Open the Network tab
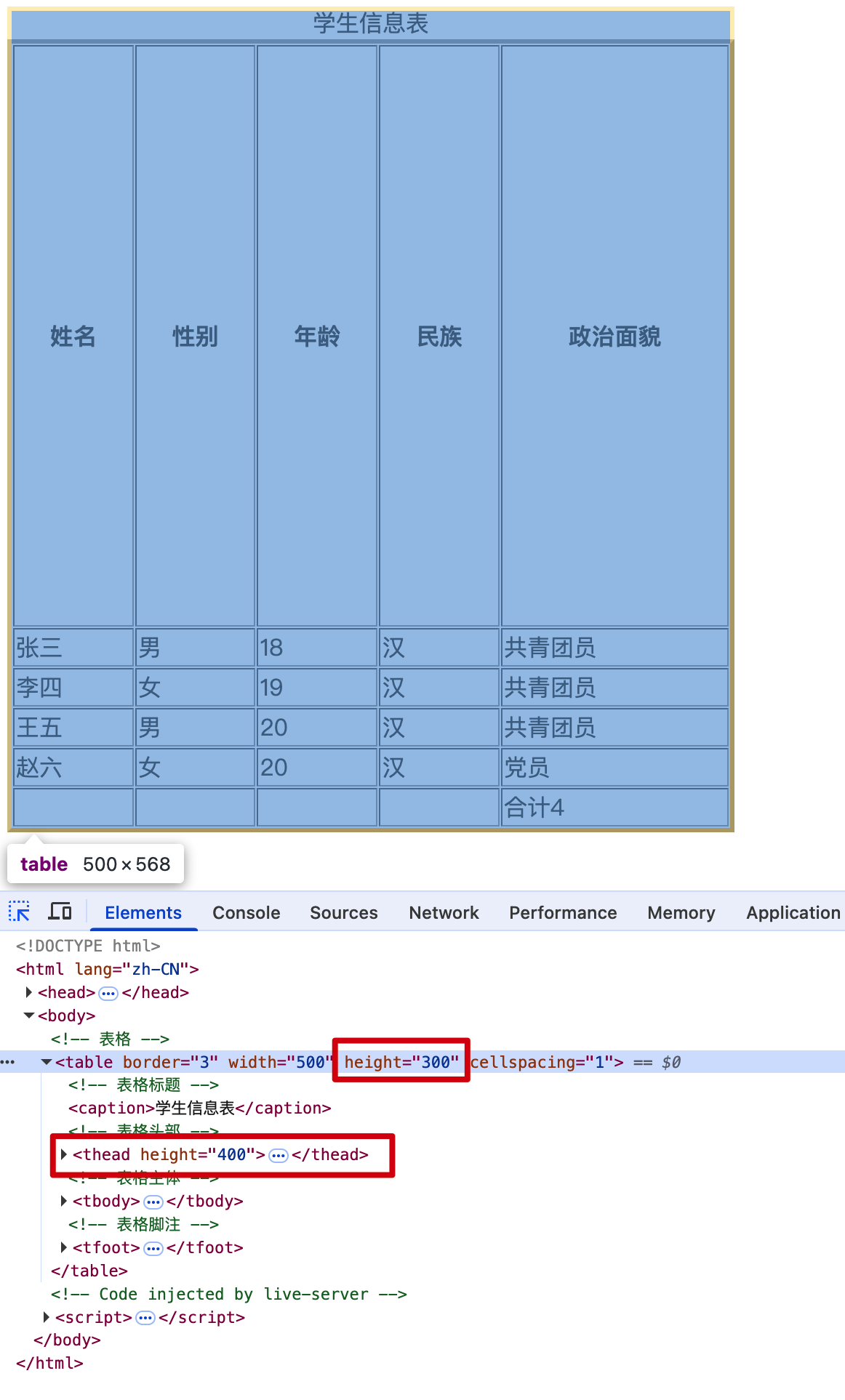Screen dimensions: 845x1400 coord(444,913)
